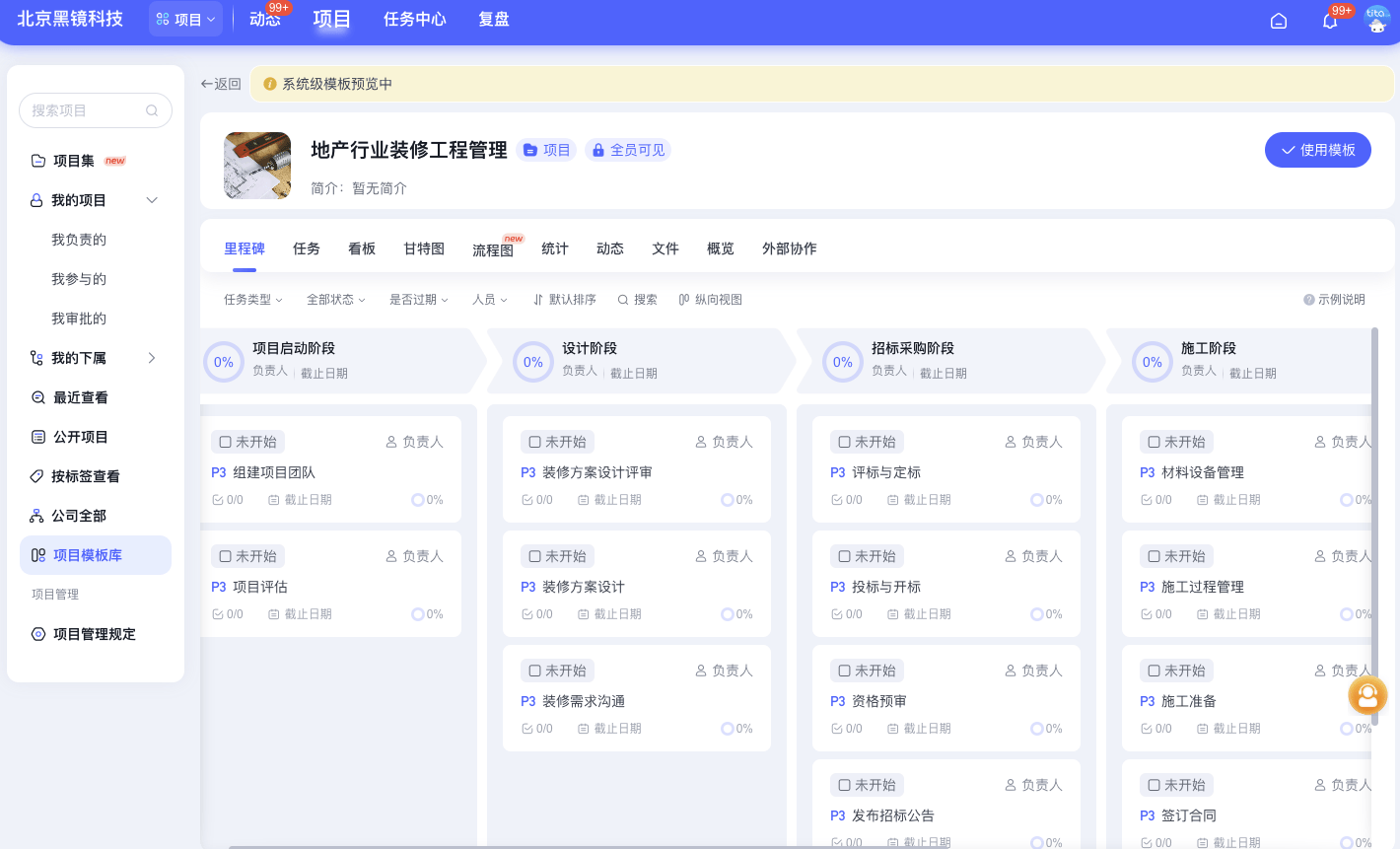Toggle the 未开始 checkbox on 装修方案设计评审
Image resolution: width=1400 pixels, height=849 pixels.
tap(535, 443)
